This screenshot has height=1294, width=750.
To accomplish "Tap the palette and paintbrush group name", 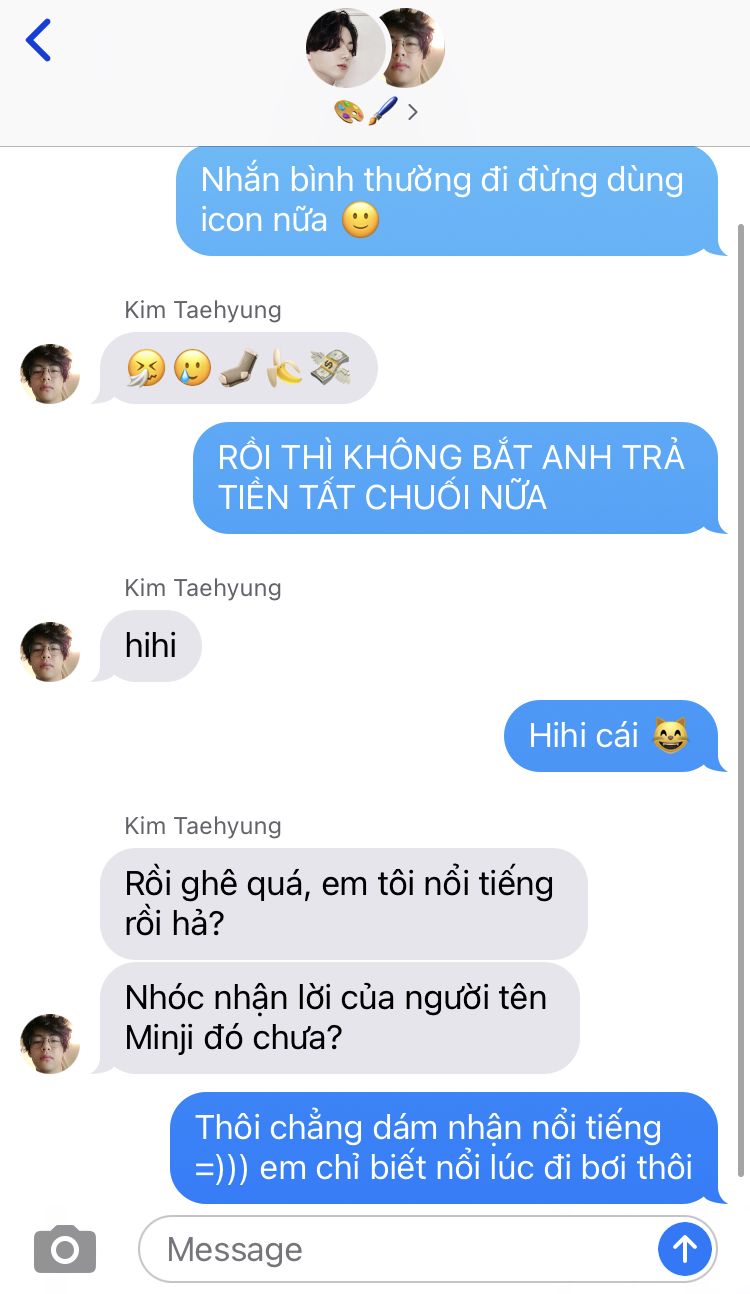I will point(366,111).
